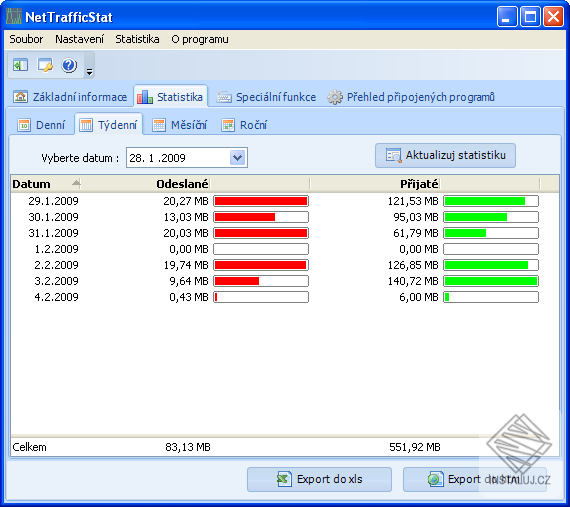570x507 pixels.
Task: Click the calendar icon of Roční tab
Action: 228,125
